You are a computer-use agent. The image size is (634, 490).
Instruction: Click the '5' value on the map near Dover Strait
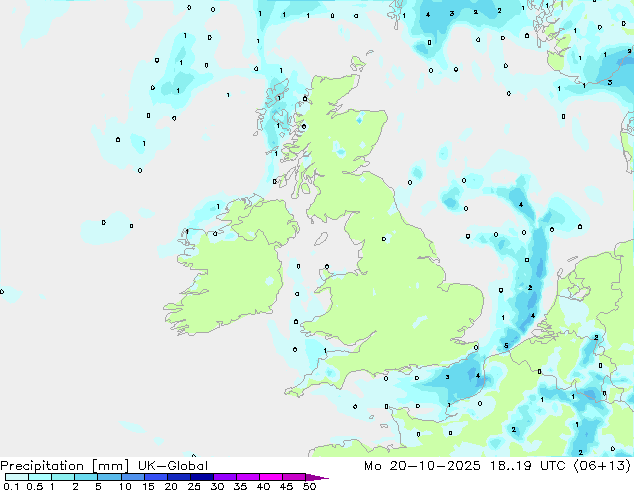coord(506,346)
